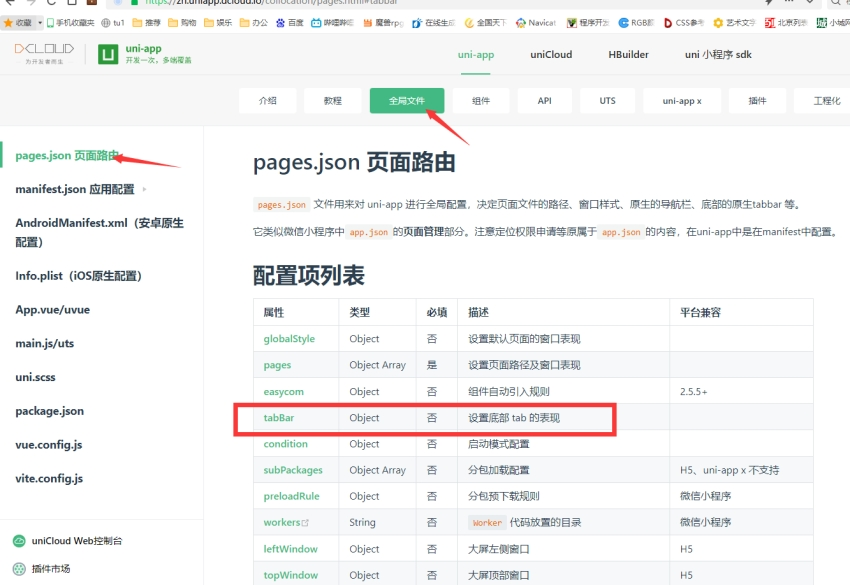Open the 百度 bookmark

(x=290, y=23)
